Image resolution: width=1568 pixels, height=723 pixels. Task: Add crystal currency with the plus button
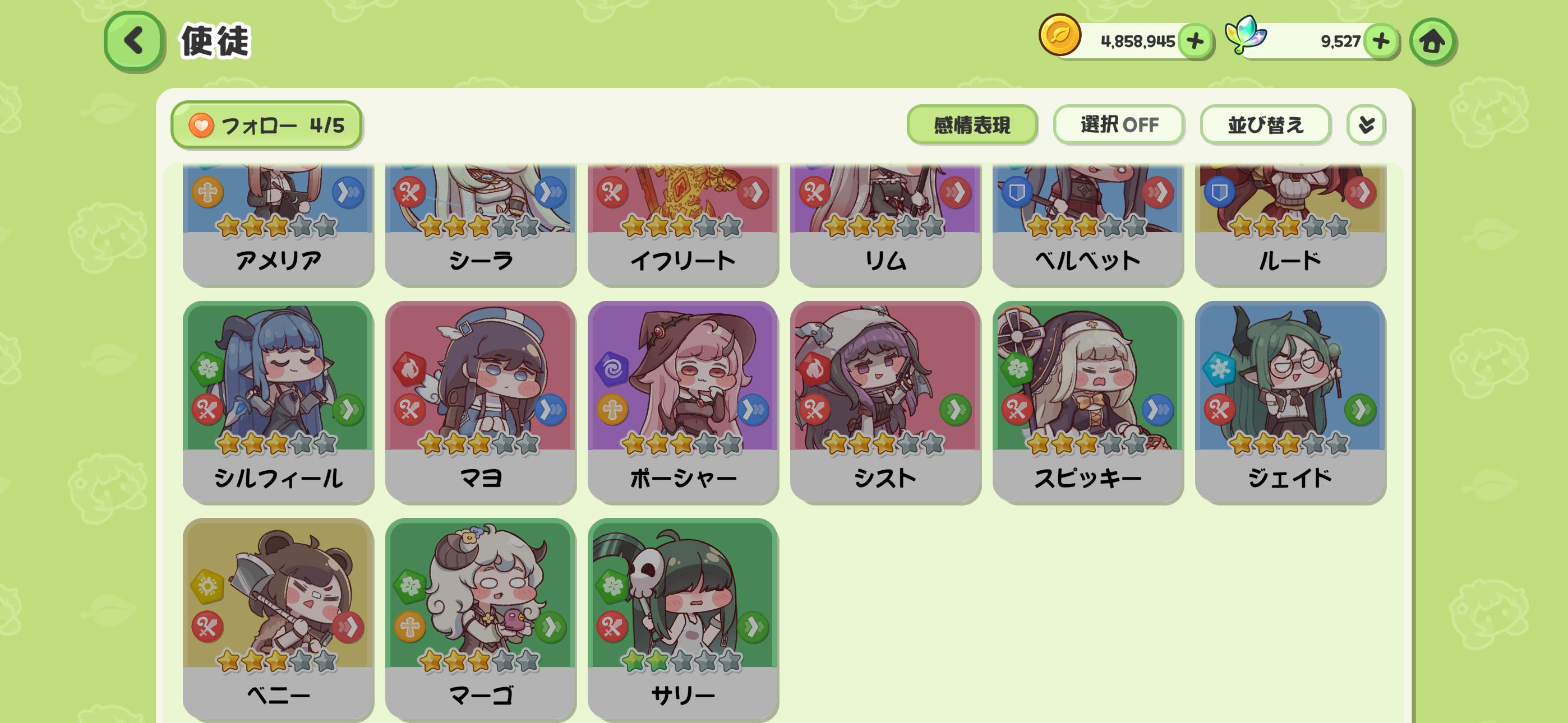1381,41
